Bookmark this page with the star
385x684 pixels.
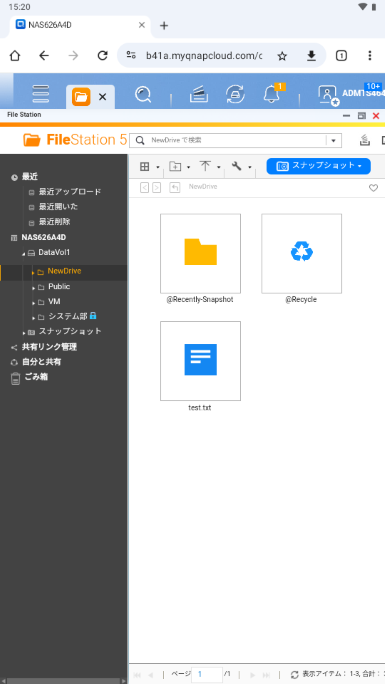(282, 56)
